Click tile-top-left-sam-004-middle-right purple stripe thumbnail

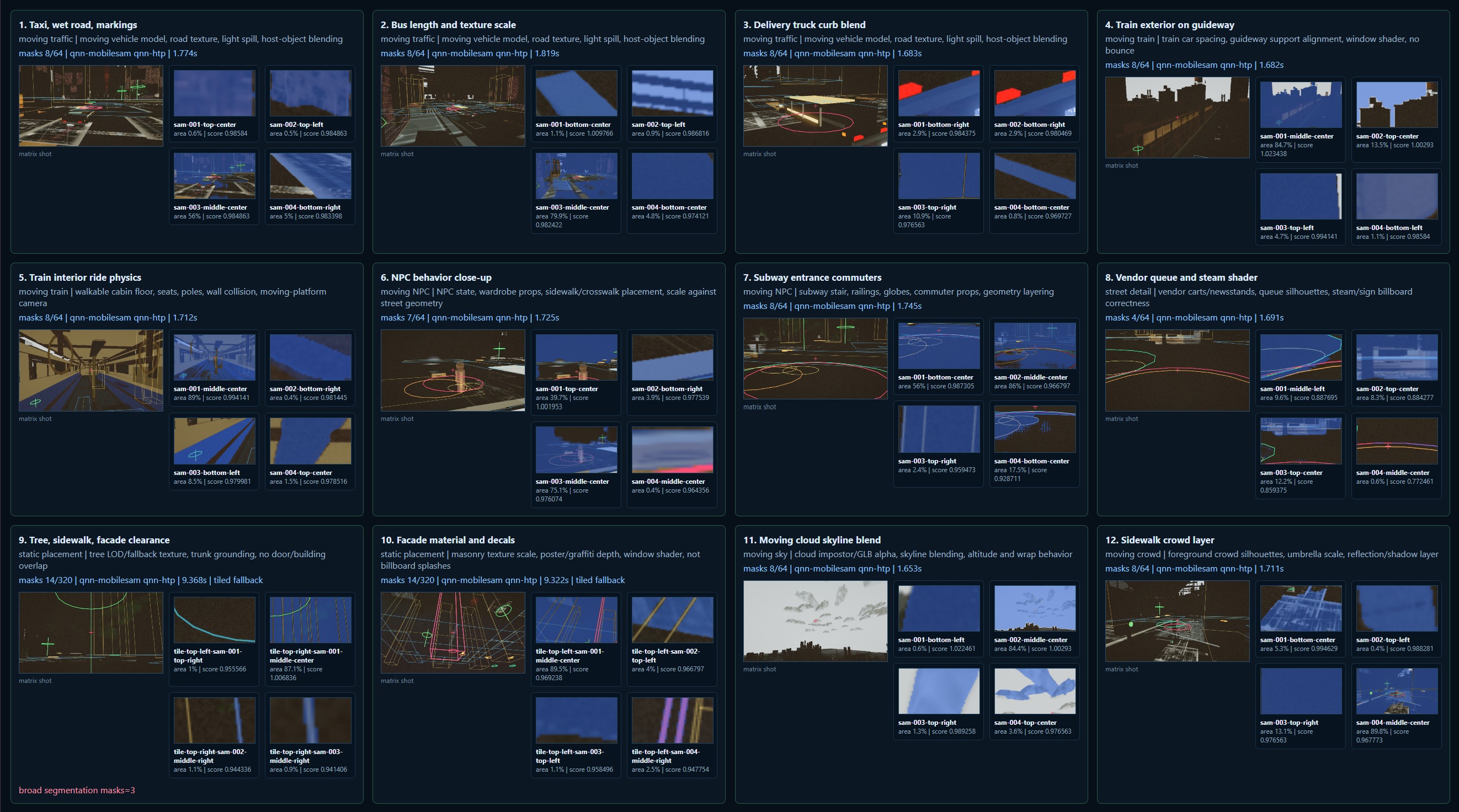pos(672,720)
